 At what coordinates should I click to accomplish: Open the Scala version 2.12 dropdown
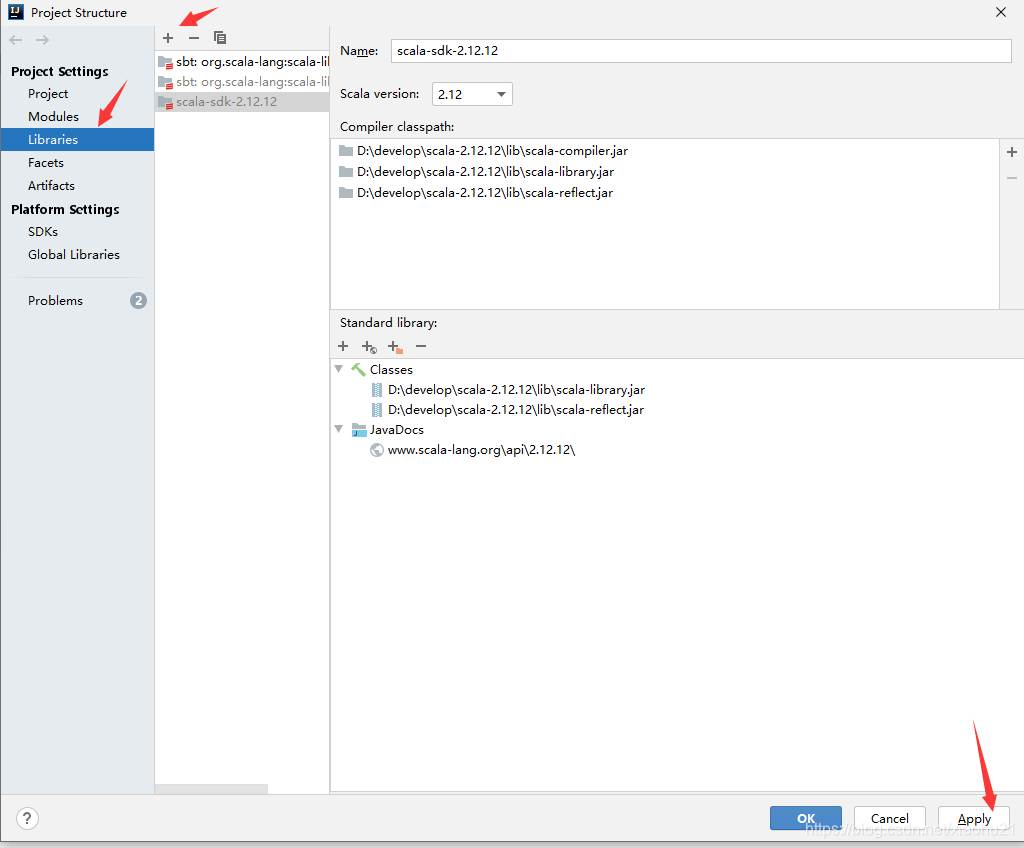click(472, 94)
